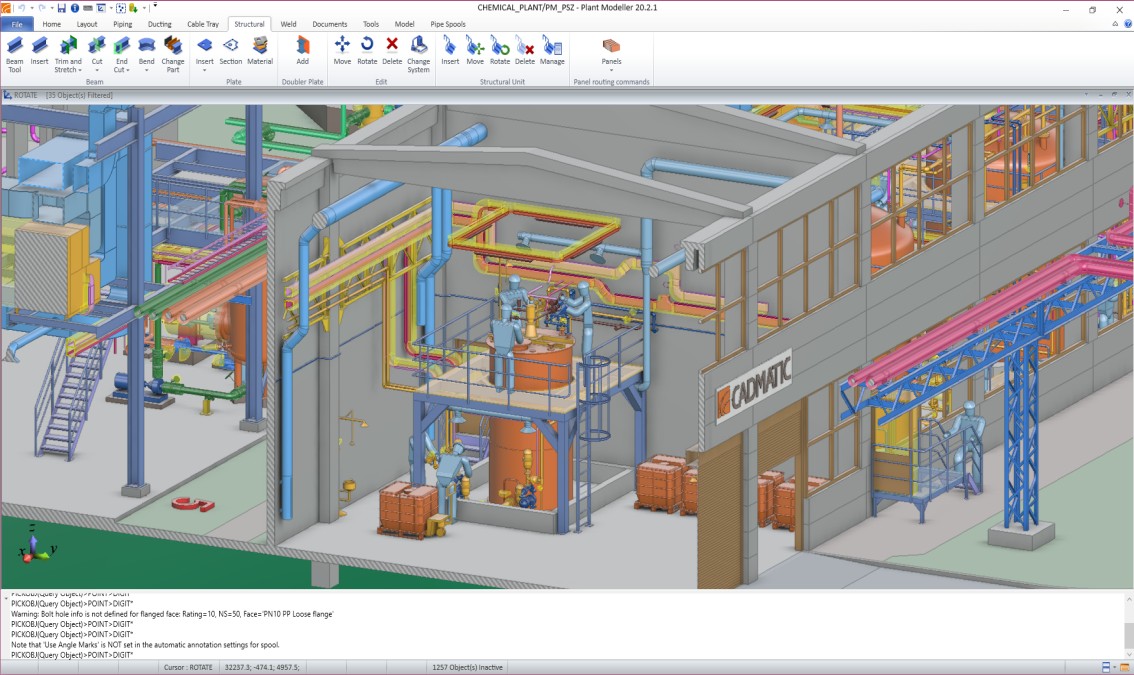Minimize the 3D view sub-window
Screen dimensions: 1134x675
click(x=1100, y=95)
